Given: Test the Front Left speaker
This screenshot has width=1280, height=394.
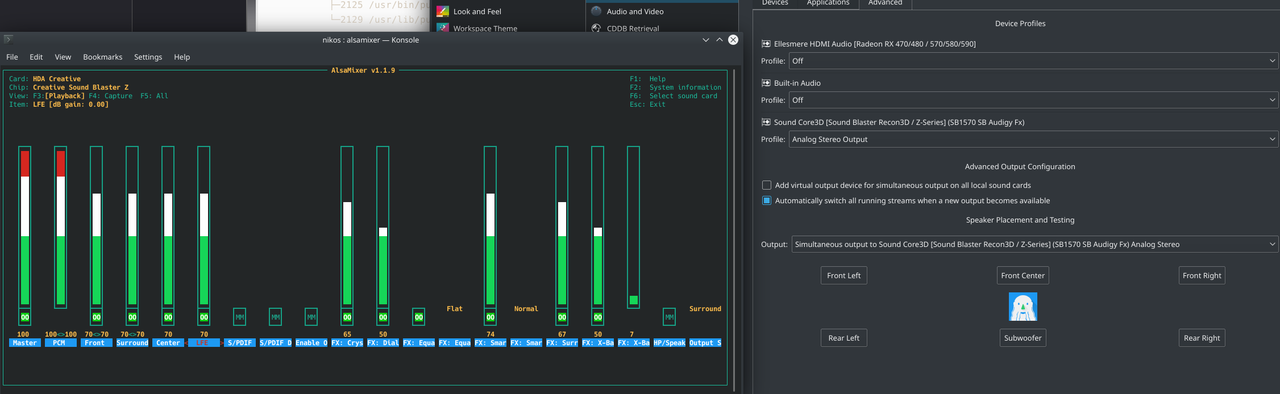Looking at the screenshot, I should pyautogui.click(x=843, y=275).
